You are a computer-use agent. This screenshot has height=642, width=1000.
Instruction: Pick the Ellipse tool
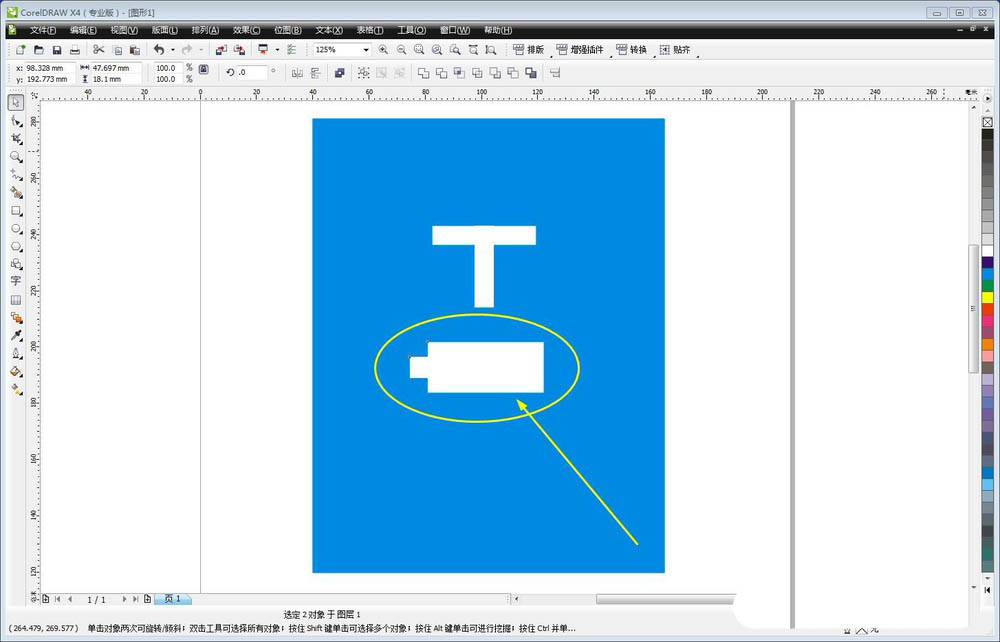16,229
